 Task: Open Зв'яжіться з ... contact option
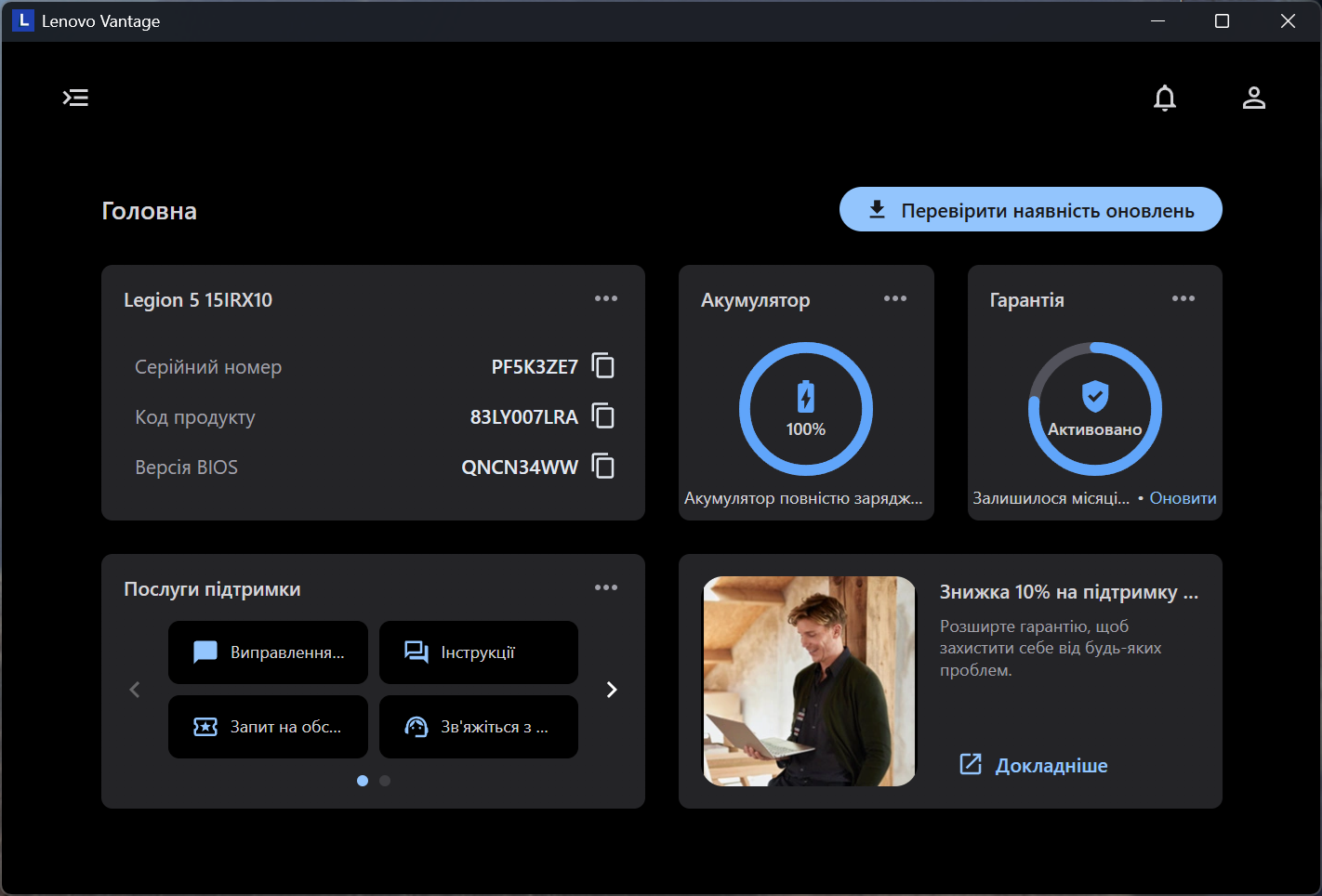click(x=479, y=727)
